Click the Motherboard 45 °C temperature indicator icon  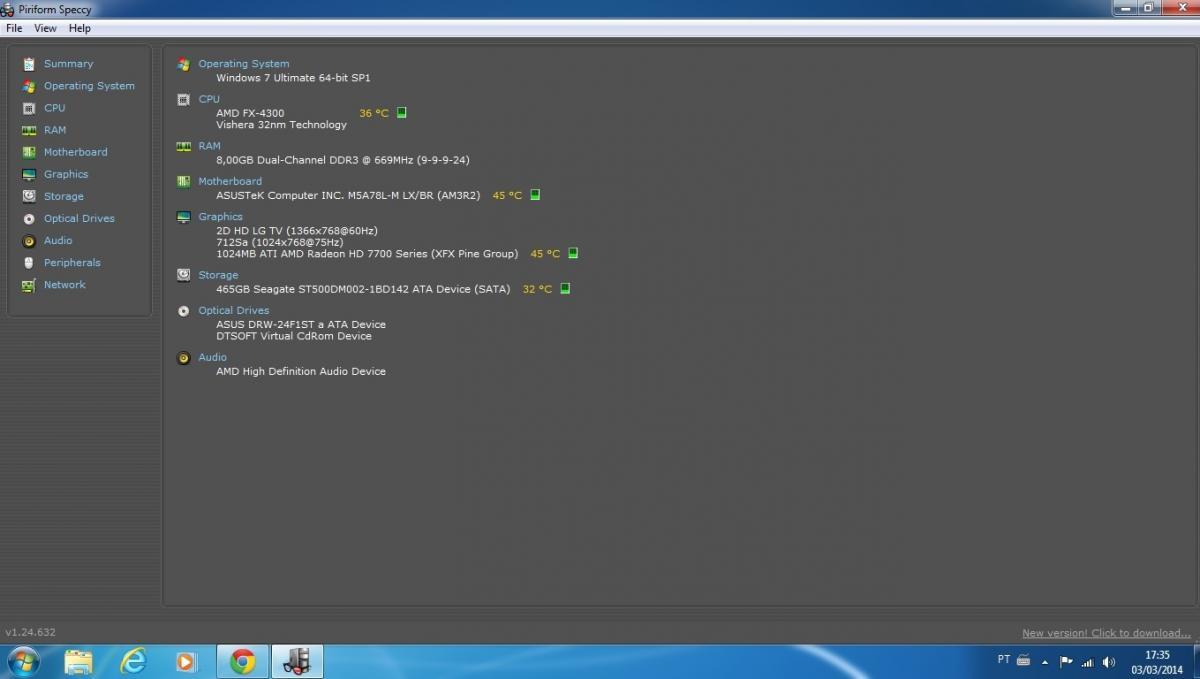click(534, 195)
